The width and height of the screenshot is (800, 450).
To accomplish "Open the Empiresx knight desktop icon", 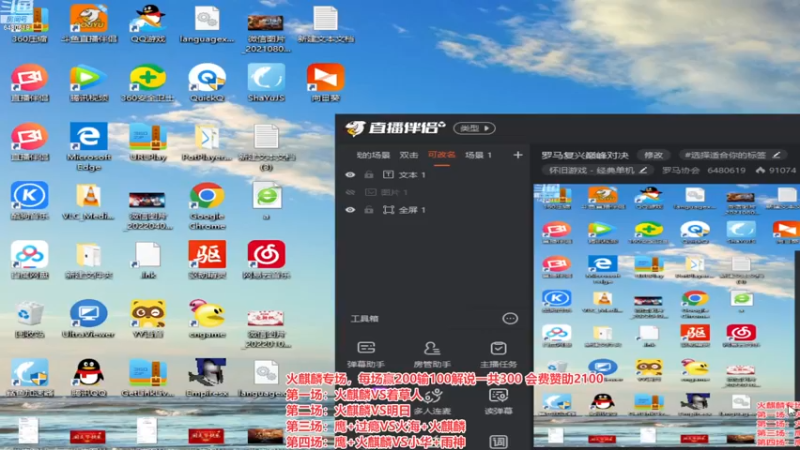I will (207, 379).
